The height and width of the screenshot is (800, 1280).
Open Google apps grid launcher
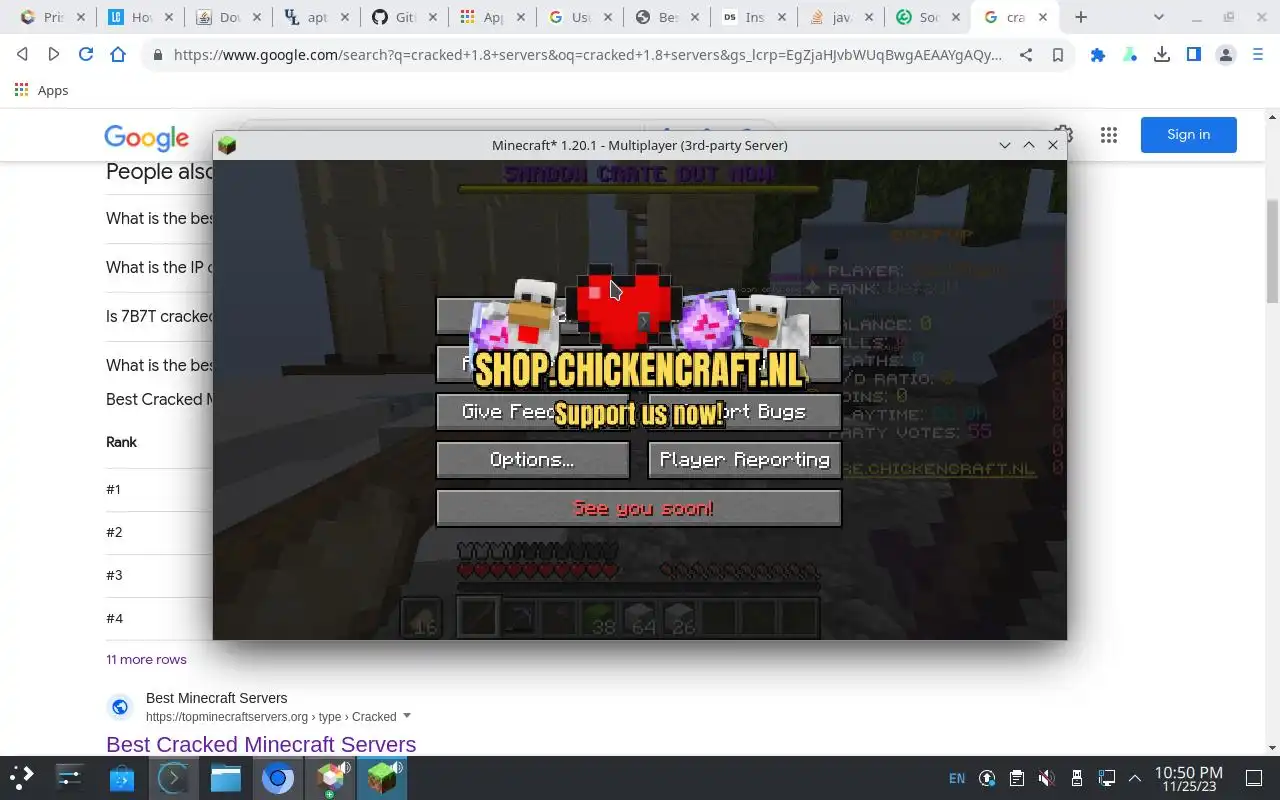1108,135
